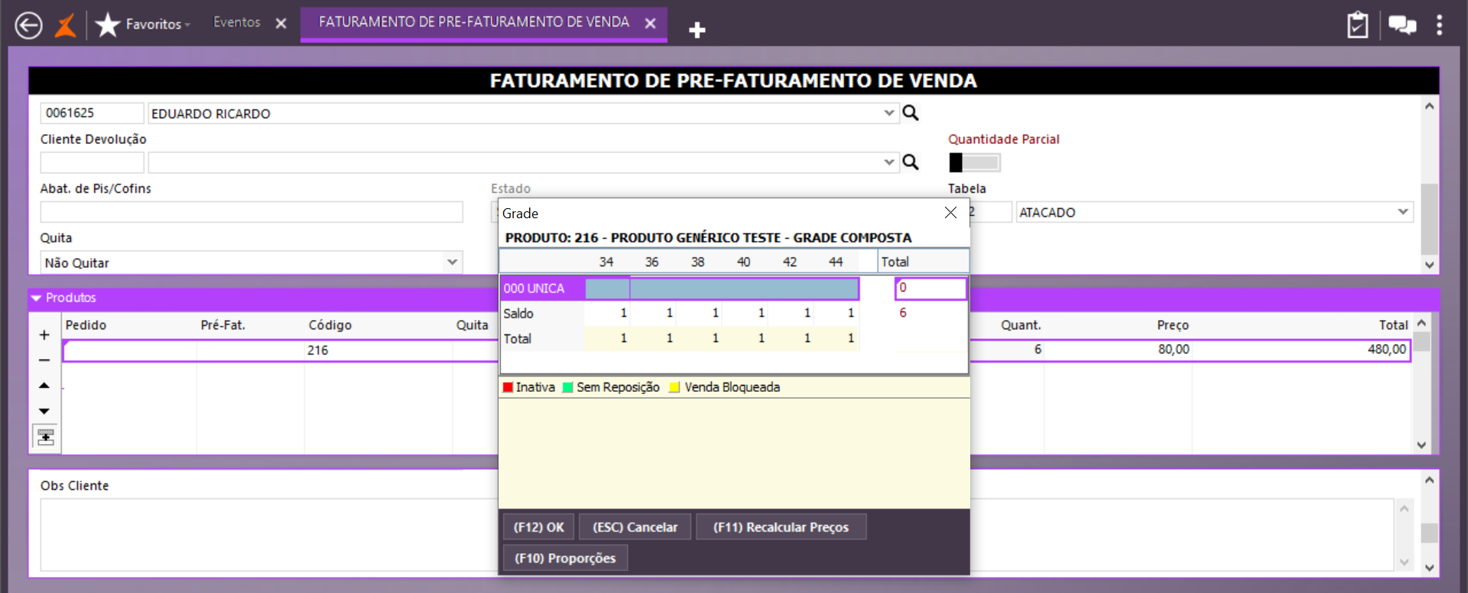Add a new tab with plus icon
Image resolution: width=1468 pixels, height=593 pixels.
coord(697,30)
